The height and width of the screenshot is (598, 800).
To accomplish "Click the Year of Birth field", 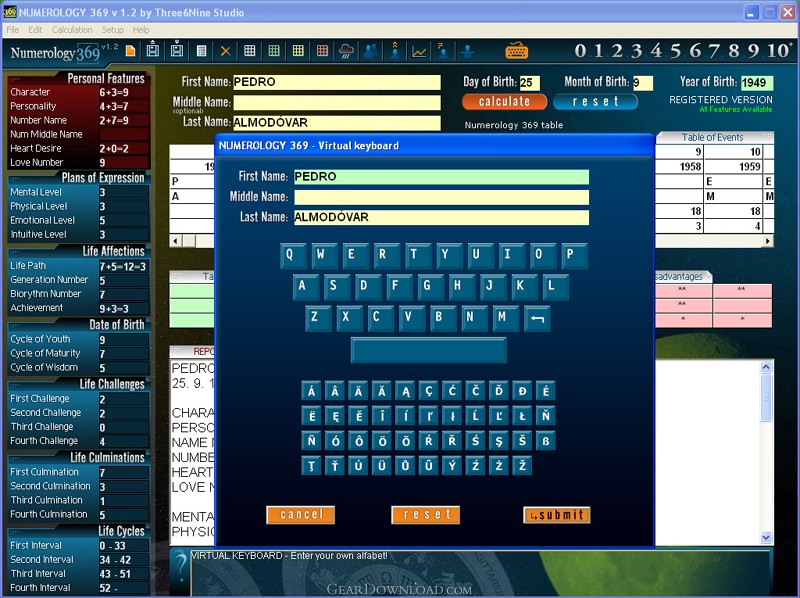I will click(757, 83).
